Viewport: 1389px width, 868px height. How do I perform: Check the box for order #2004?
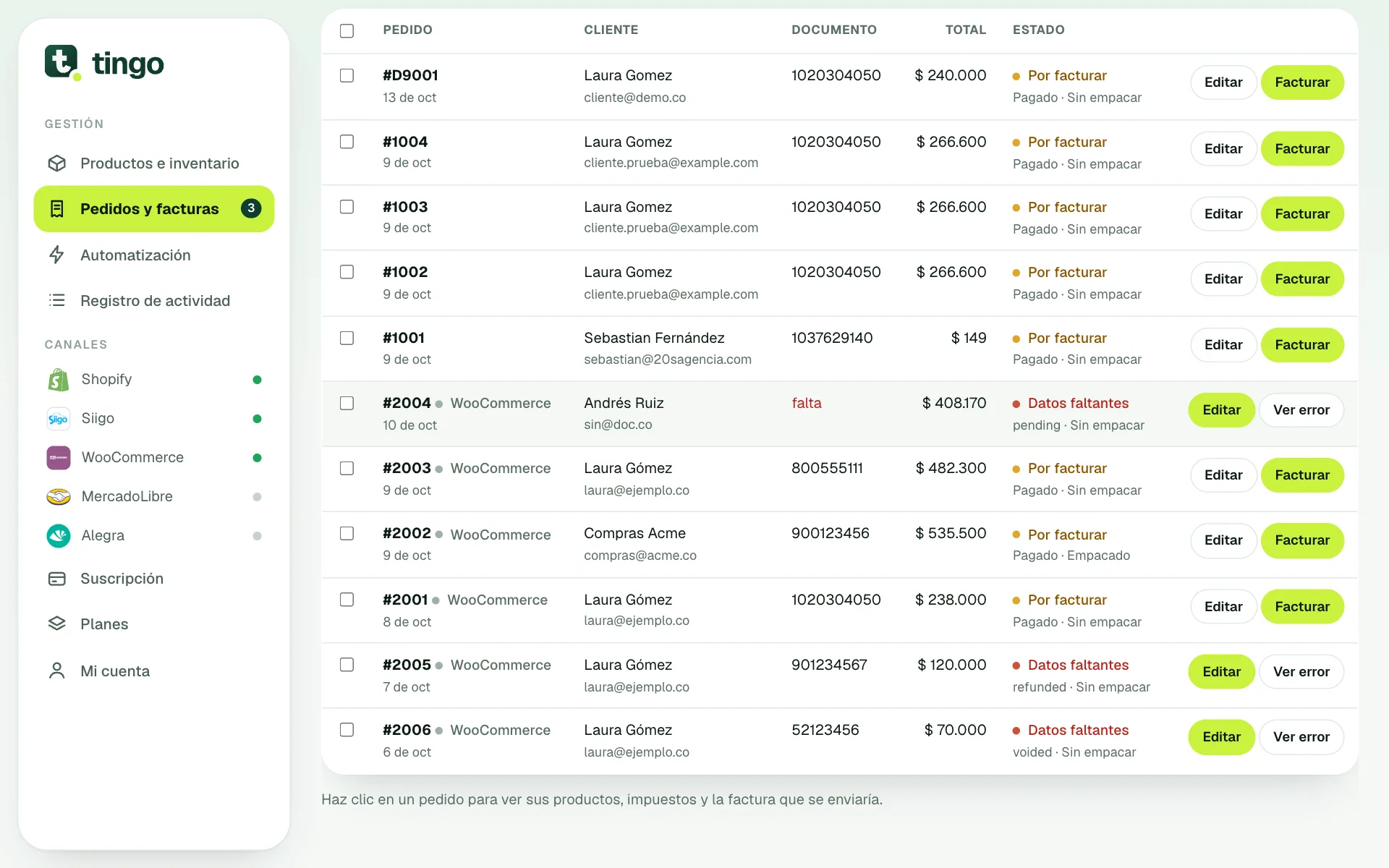(x=347, y=403)
